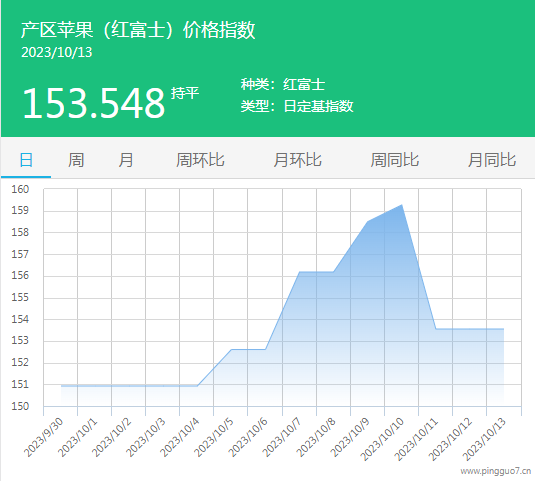Click the 2023/9/30 x-axis date label
Viewport: 535px width, 481px height.
coord(43,437)
